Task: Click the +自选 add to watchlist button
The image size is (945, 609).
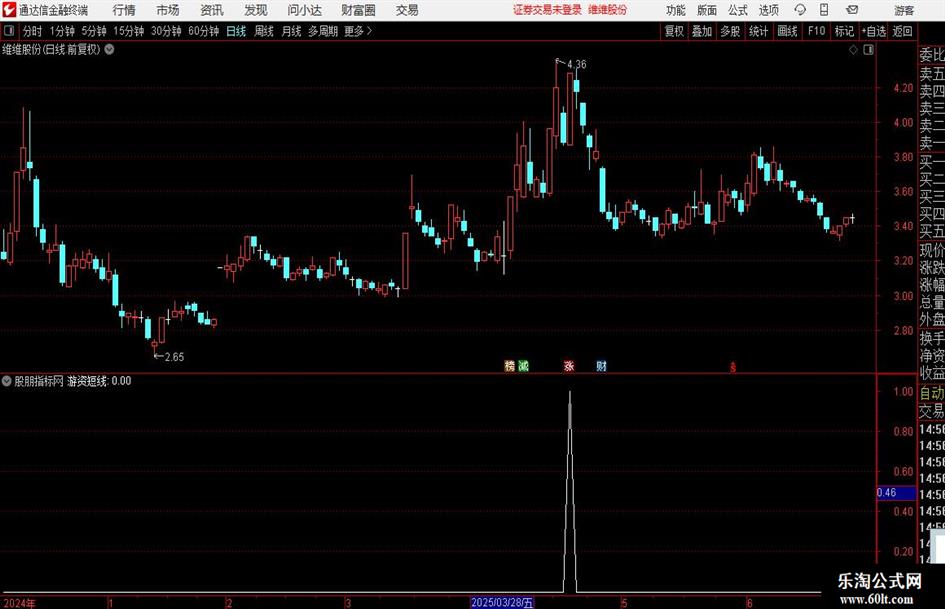Action: 874,31
